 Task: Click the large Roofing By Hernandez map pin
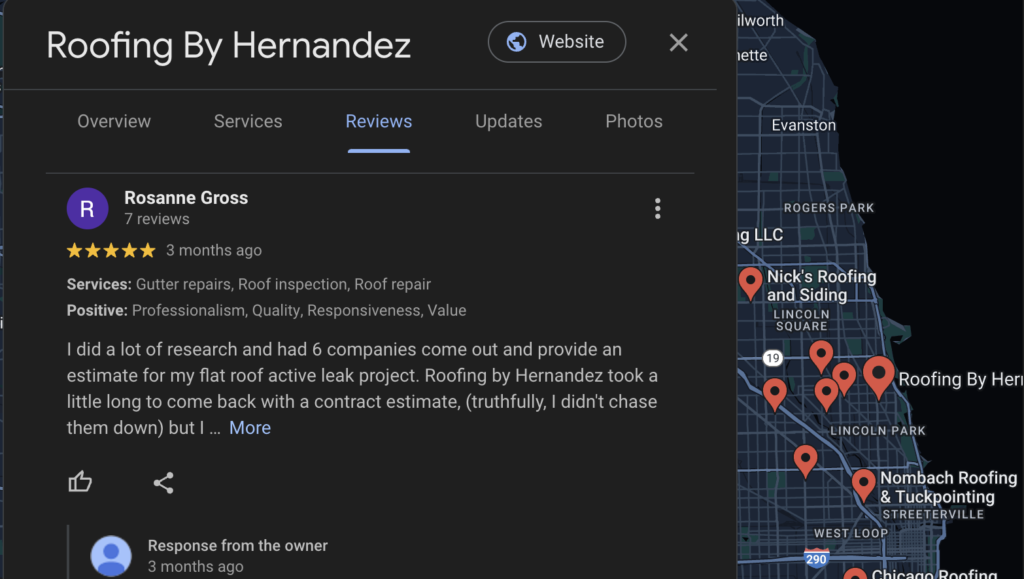pos(878,376)
